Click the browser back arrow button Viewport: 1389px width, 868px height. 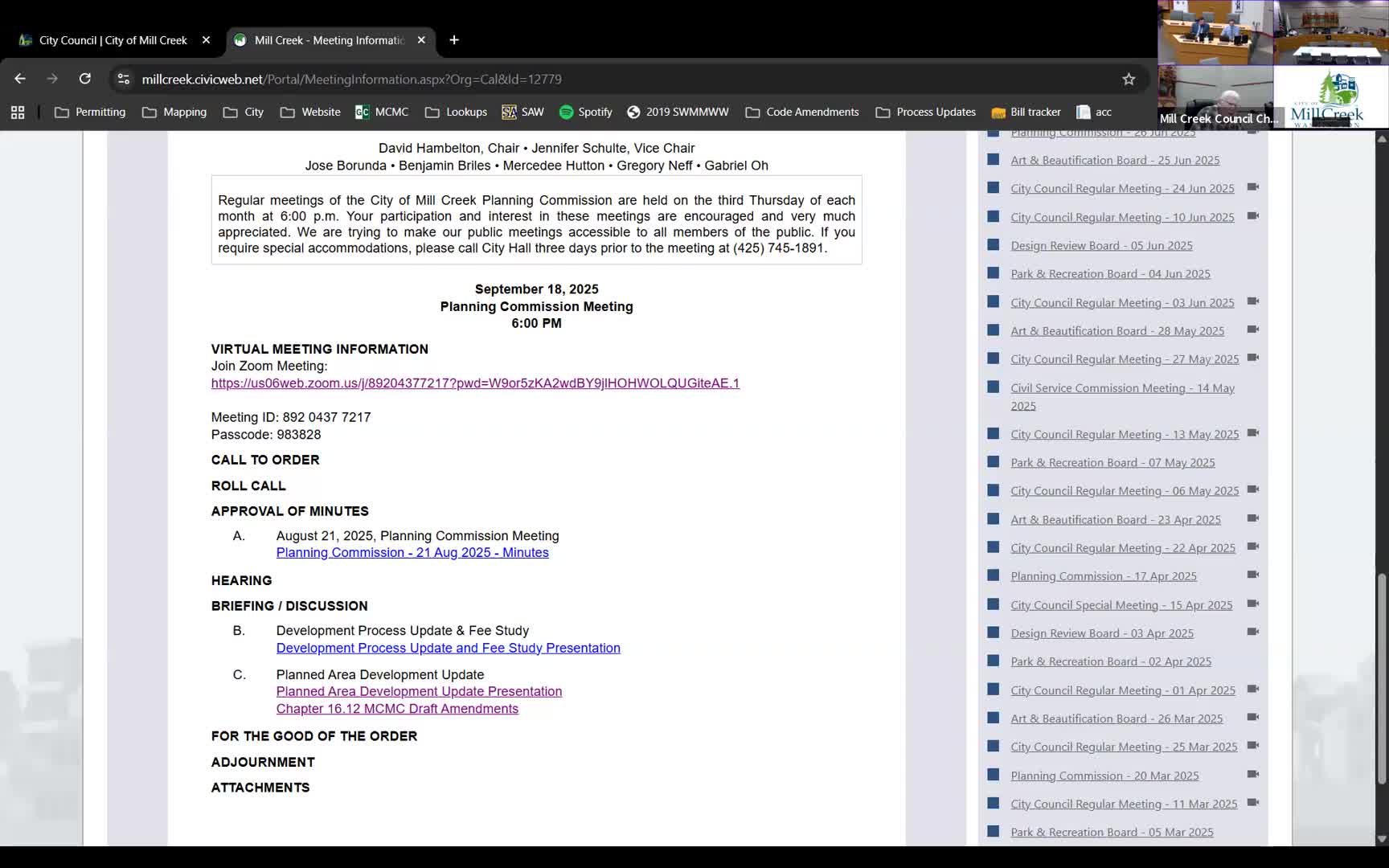click(x=20, y=79)
